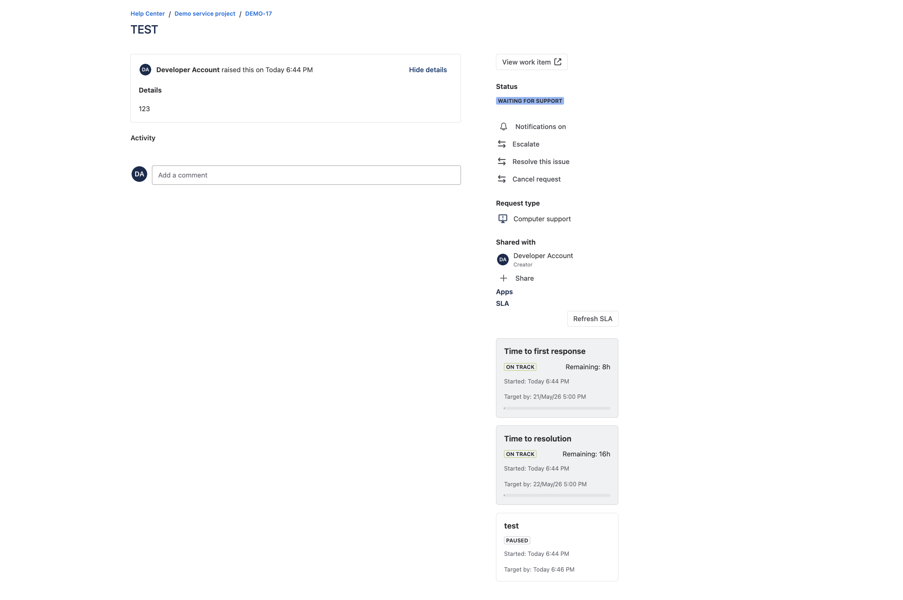Viewport: 903px width, 600px height.
Task: Collapse request details with Hide details
Action: pos(427,70)
